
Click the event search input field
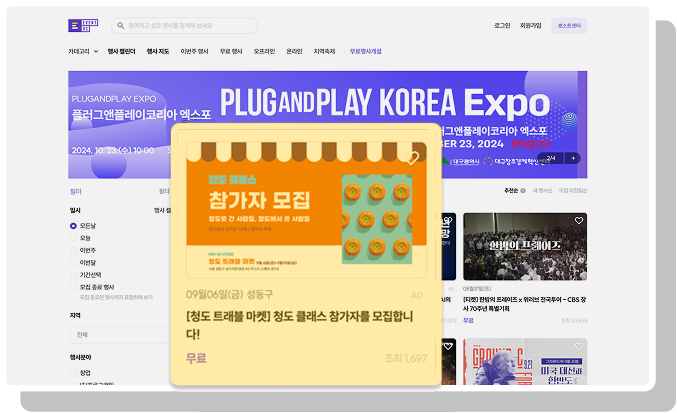point(184,26)
